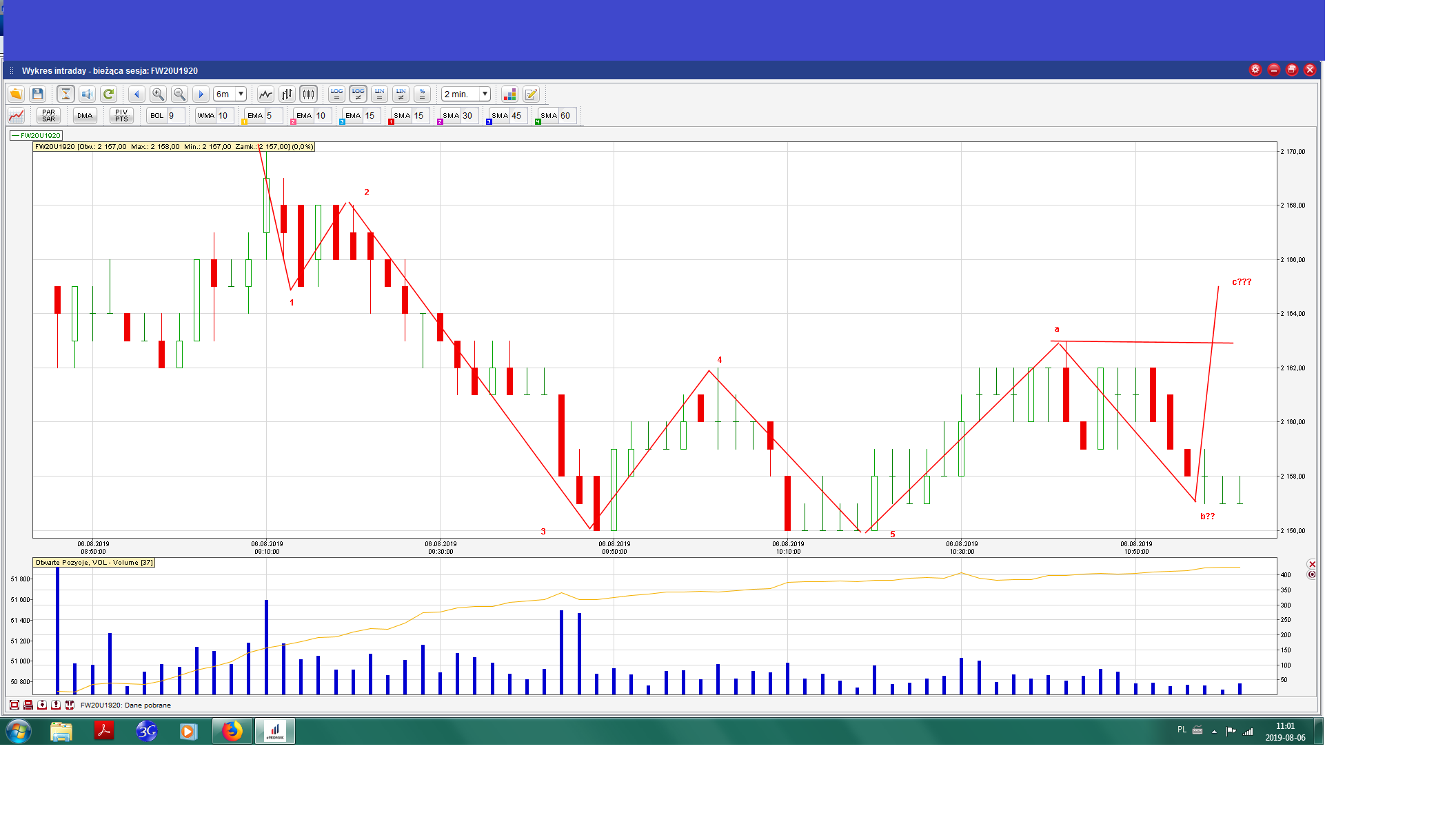
Task: Zoom out with the magnifier minus icon
Action: pyautogui.click(x=179, y=94)
